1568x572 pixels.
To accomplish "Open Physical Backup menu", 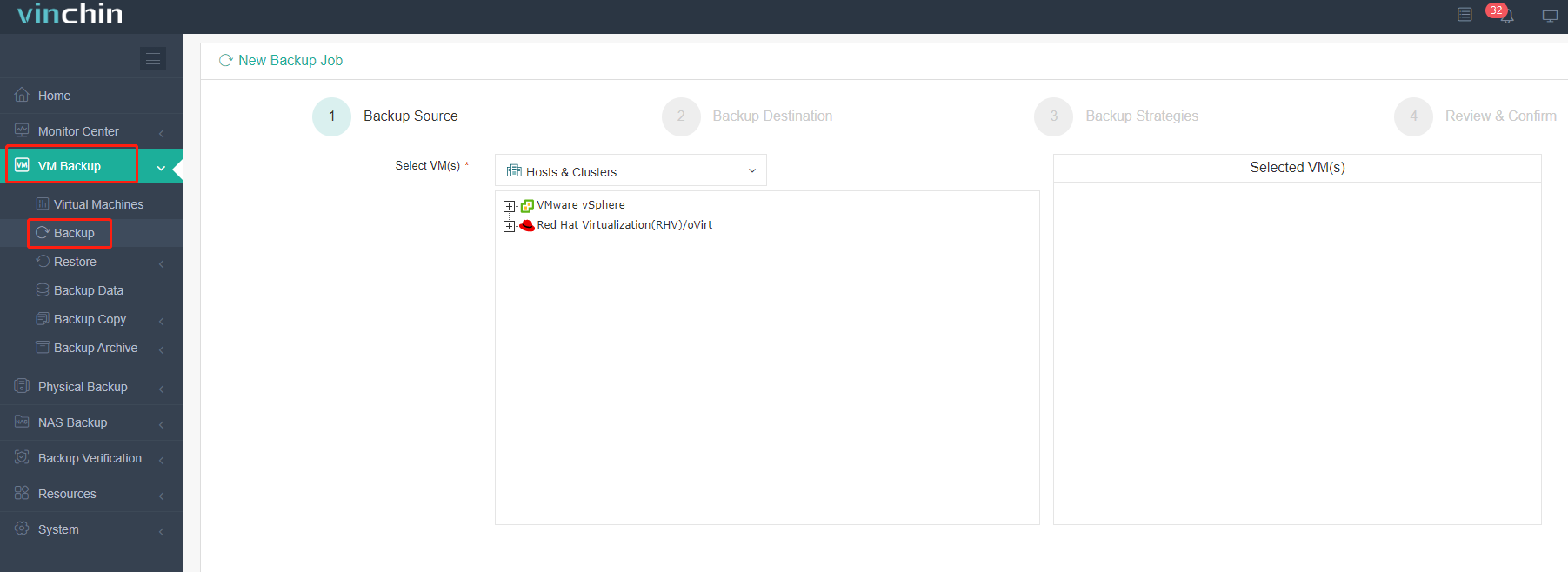I will (x=91, y=387).
